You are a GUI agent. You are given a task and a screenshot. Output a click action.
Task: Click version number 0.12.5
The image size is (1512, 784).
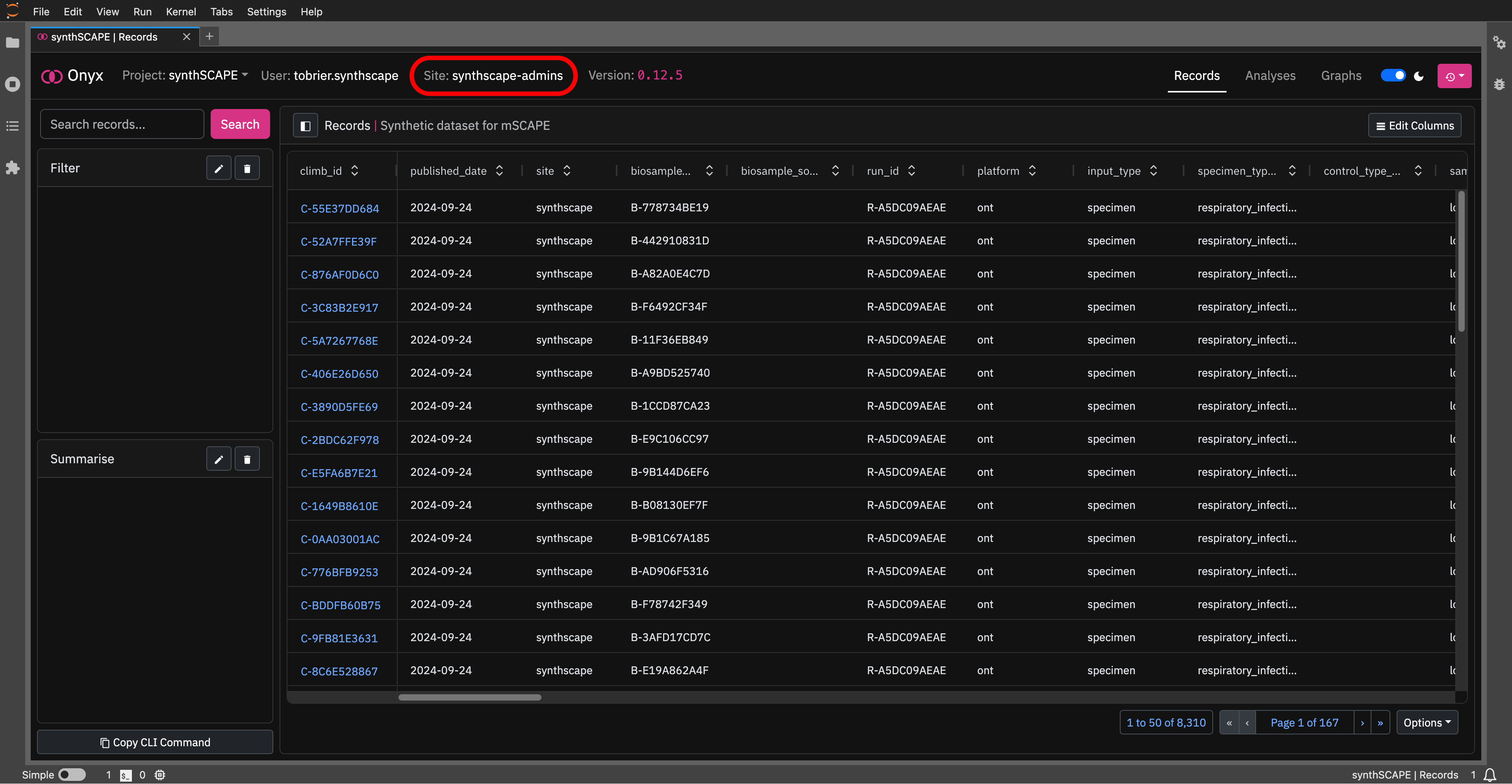660,75
